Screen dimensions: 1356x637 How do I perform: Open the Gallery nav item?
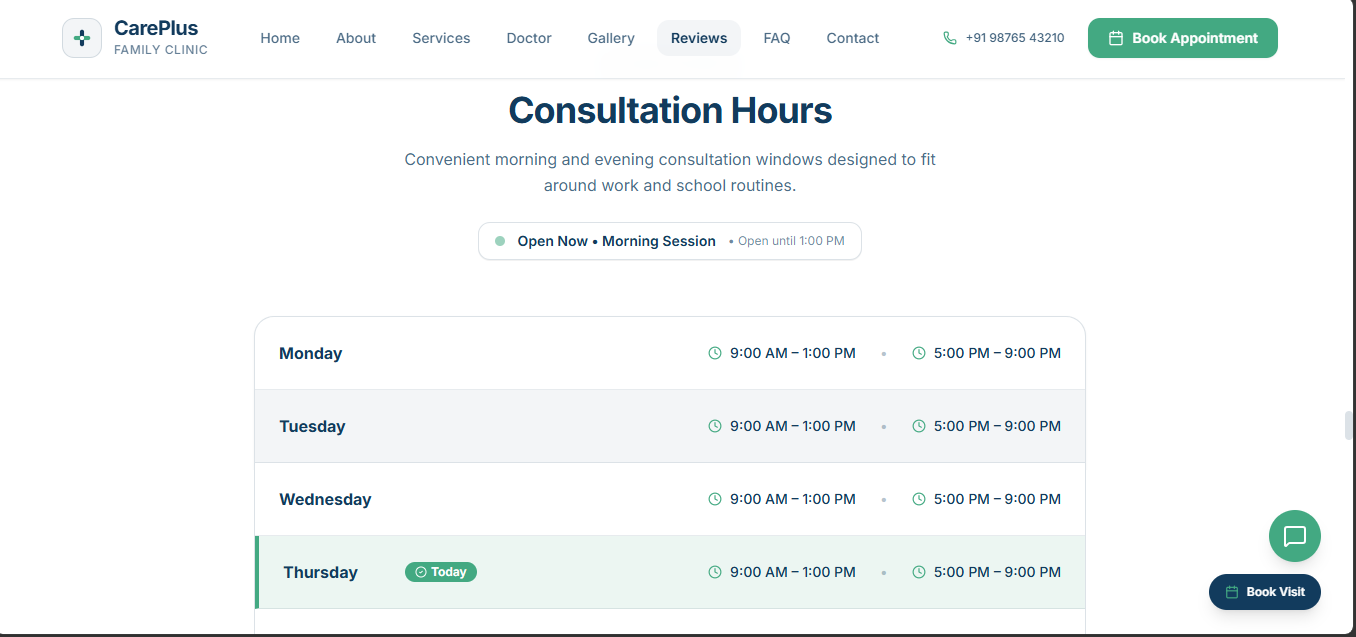[611, 38]
